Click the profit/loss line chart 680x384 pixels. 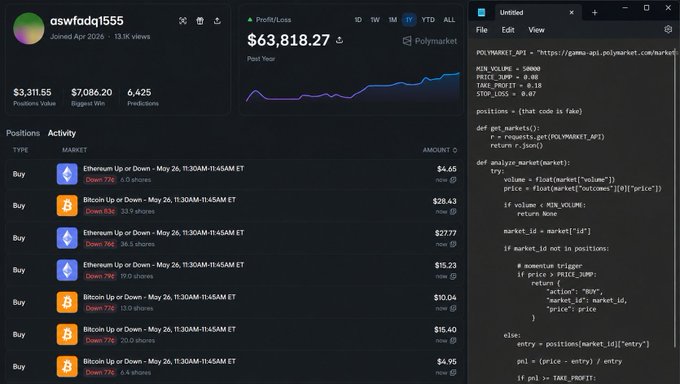click(x=353, y=87)
